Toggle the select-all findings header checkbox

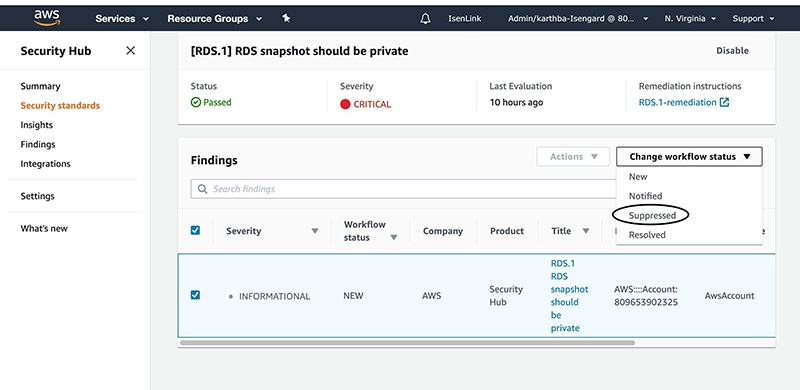[x=195, y=230]
